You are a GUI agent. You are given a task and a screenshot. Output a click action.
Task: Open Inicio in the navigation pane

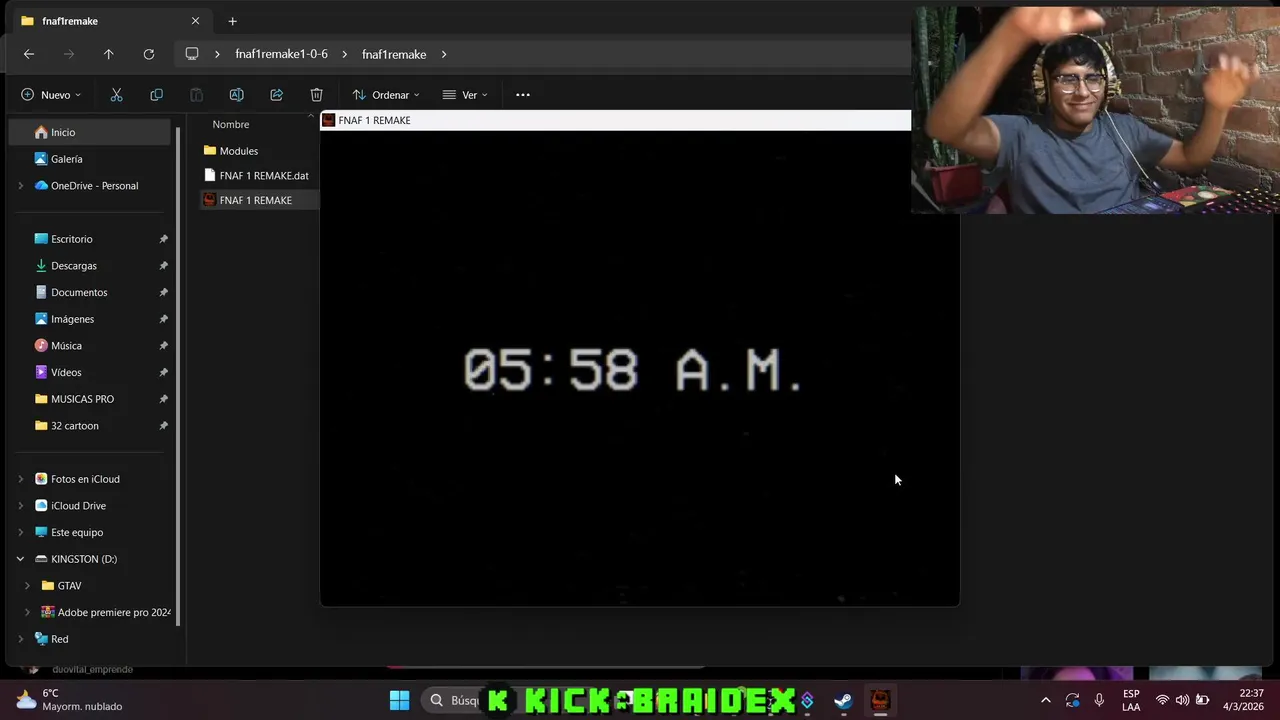(90, 132)
